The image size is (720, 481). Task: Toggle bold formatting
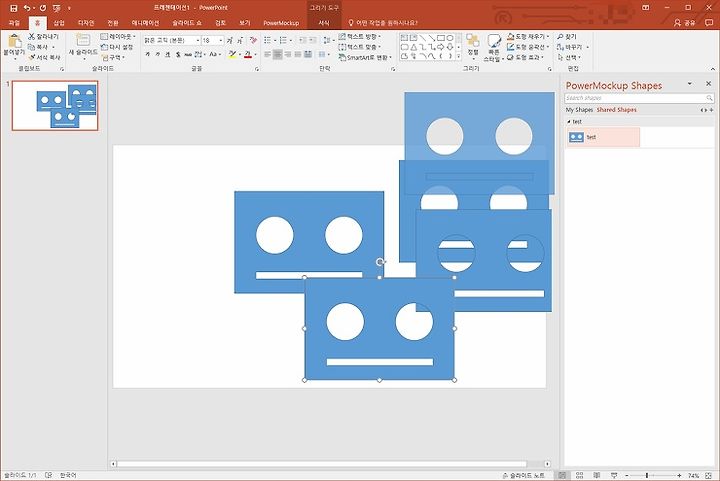click(x=147, y=54)
